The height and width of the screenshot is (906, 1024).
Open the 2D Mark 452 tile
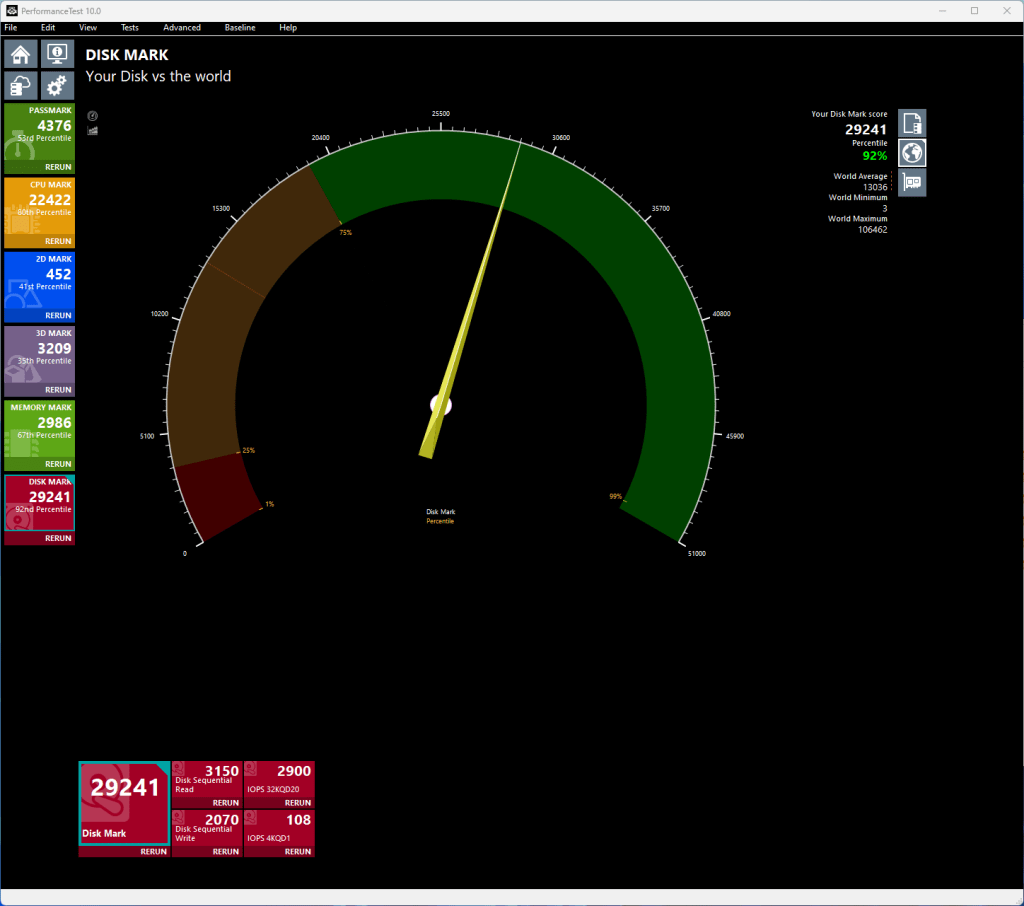[x=39, y=282]
